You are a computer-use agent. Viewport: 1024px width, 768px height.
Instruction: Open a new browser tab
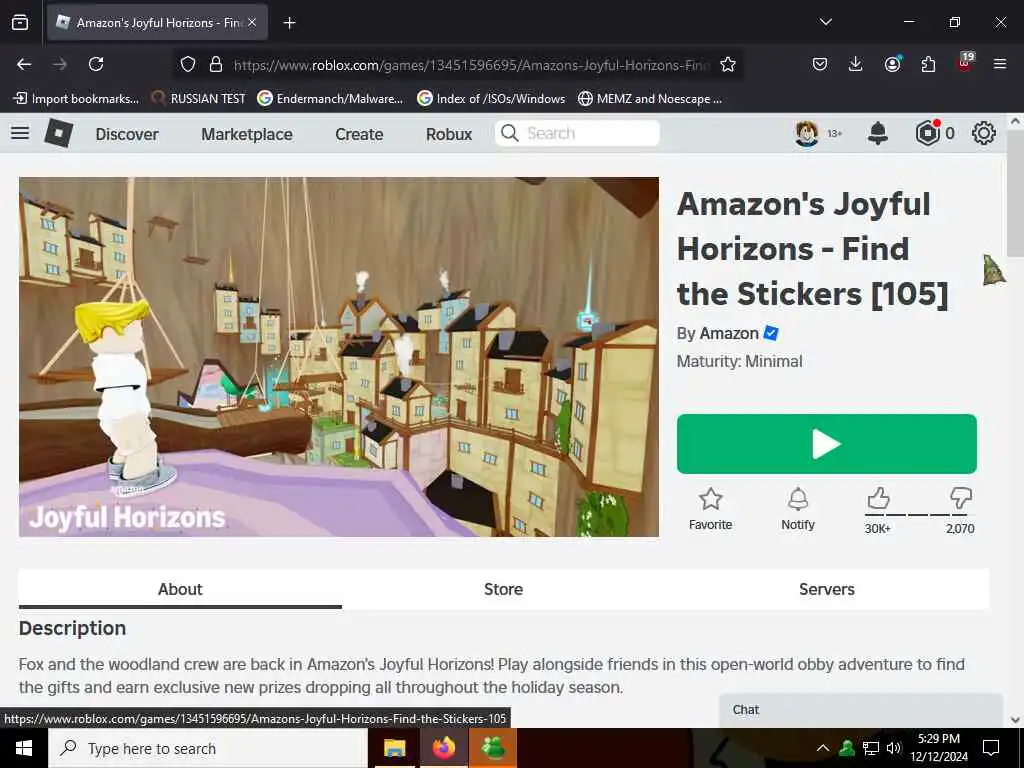click(289, 23)
